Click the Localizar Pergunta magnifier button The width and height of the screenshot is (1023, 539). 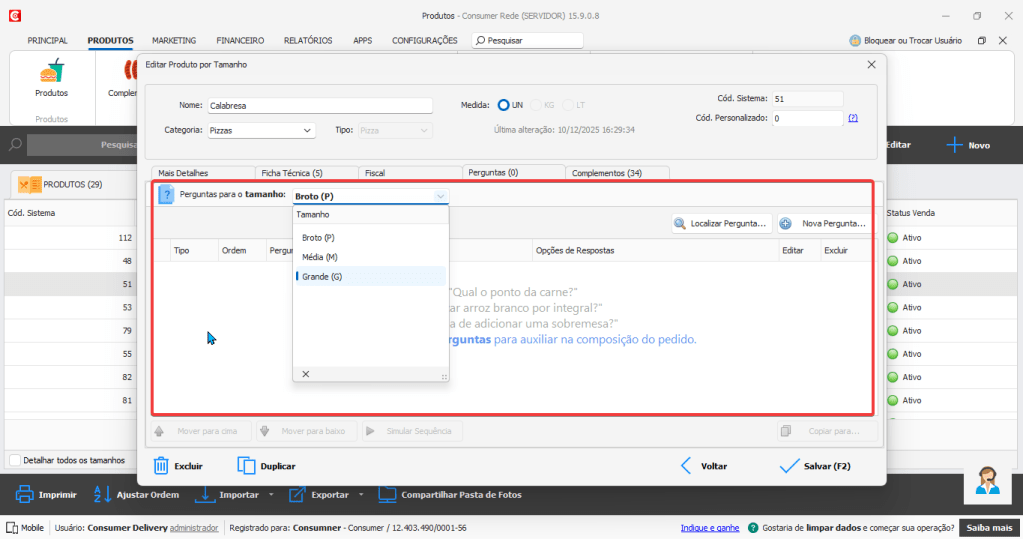[680, 224]
